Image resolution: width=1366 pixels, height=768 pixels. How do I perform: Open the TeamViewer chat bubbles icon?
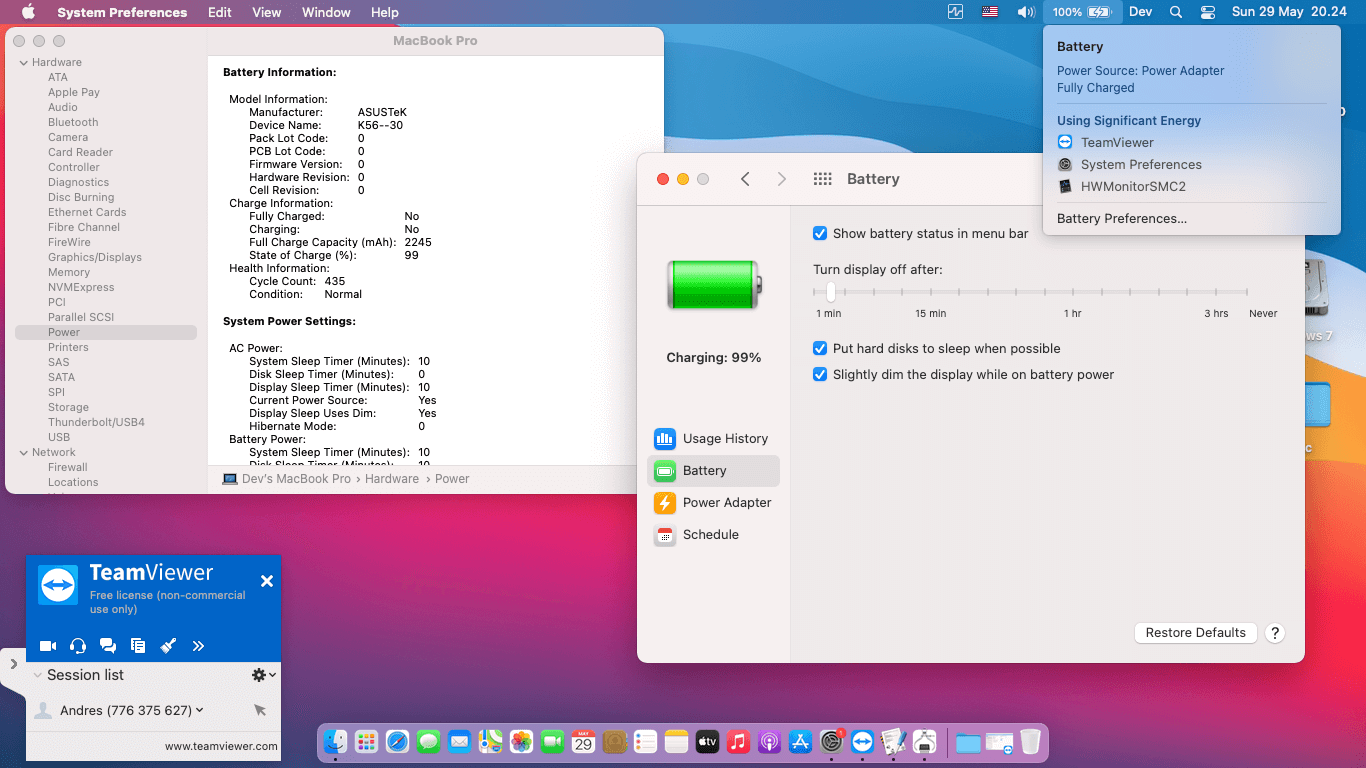(108, 646)
